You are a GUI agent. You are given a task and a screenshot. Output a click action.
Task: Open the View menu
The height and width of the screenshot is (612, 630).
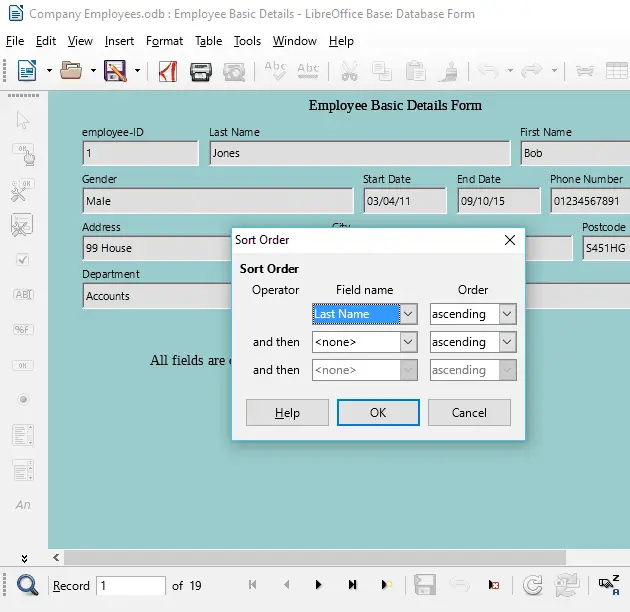pos(80,41)
